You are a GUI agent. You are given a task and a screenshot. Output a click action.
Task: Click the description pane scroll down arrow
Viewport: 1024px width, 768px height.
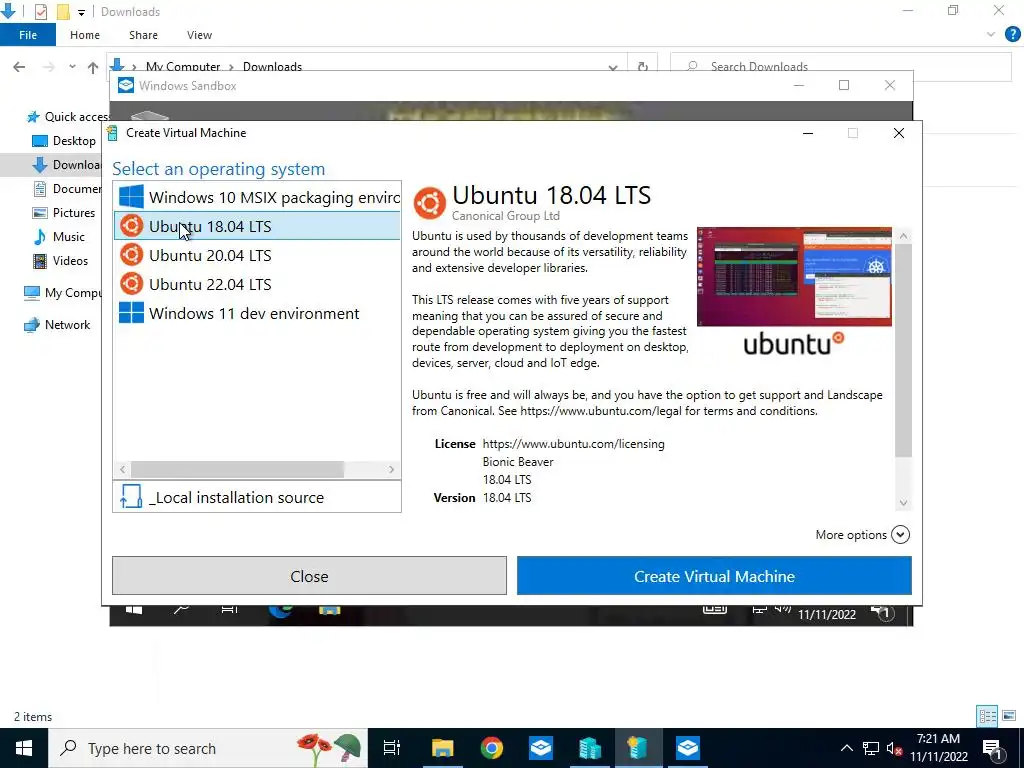pos(903,503)
